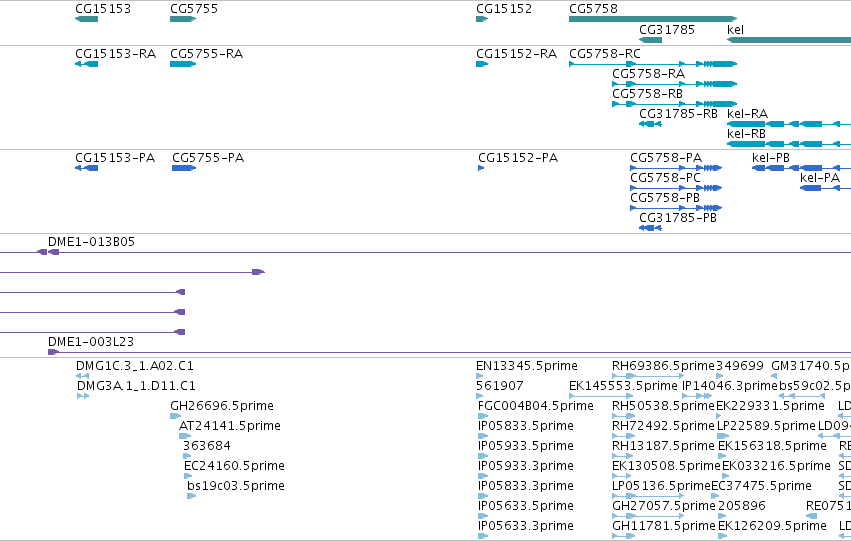Select EST 205896 label

[x=742, y=506]
